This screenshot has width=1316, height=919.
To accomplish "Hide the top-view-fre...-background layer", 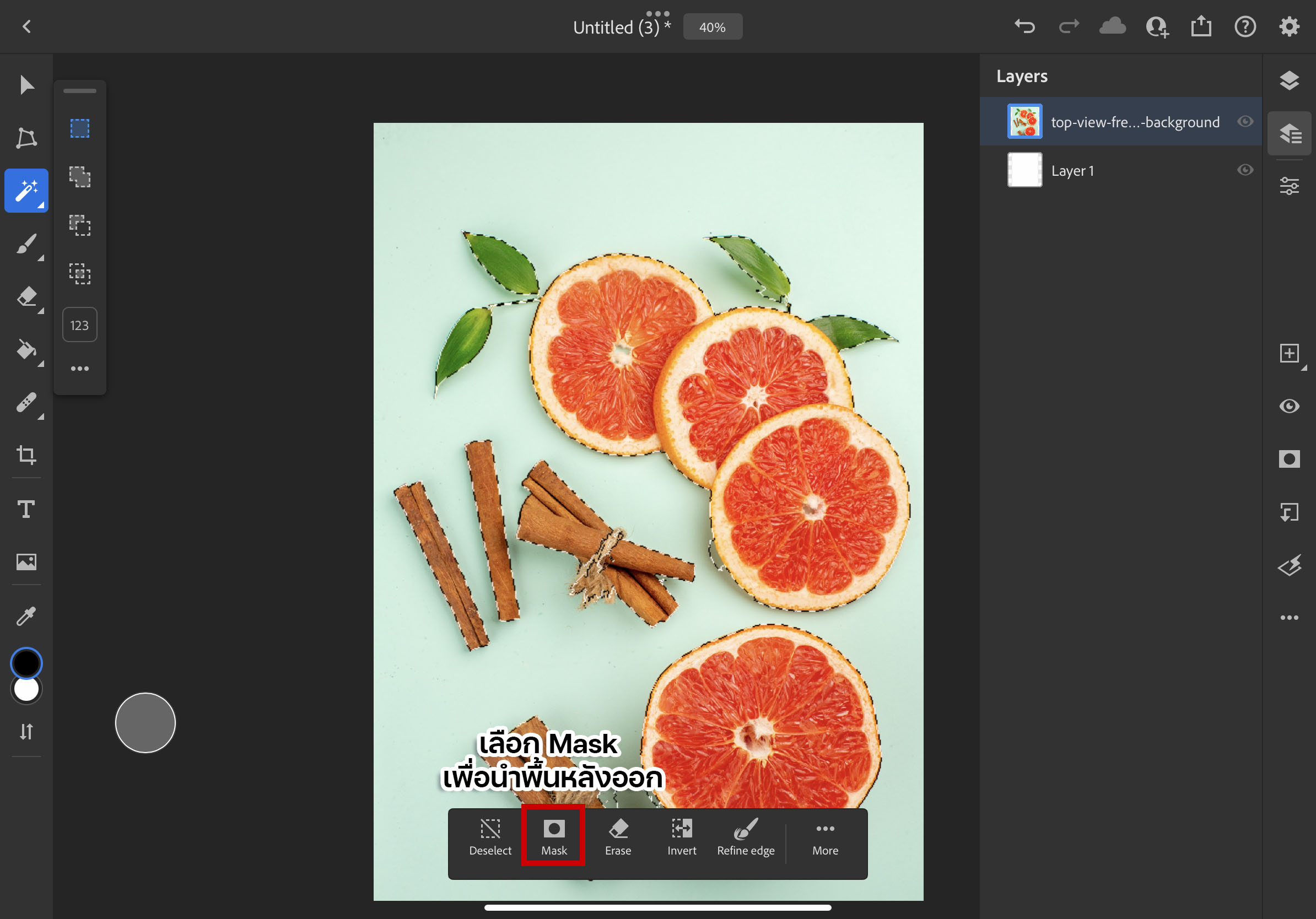I will pos(1244,121).
